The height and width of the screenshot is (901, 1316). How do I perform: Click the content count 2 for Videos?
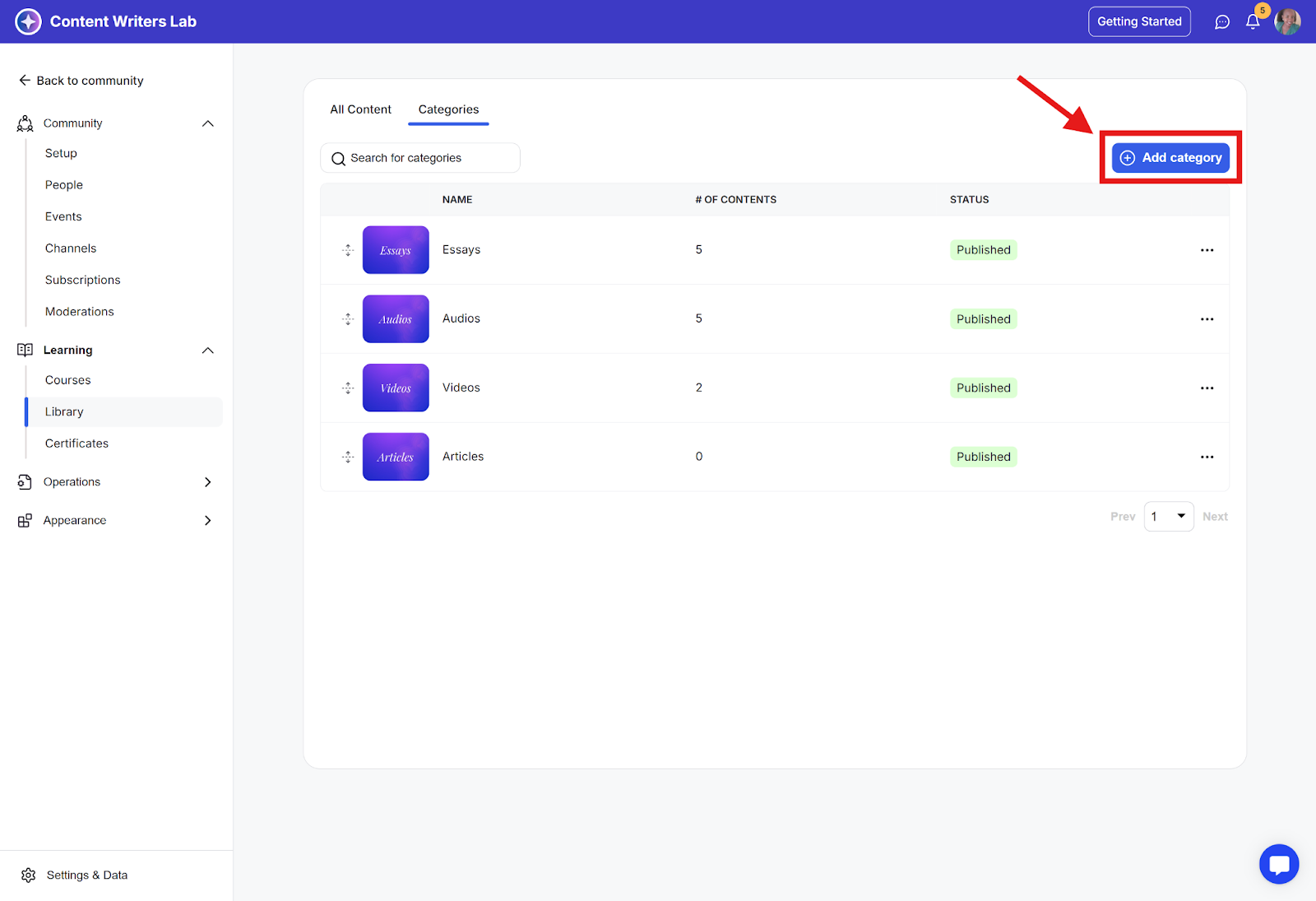699,388
